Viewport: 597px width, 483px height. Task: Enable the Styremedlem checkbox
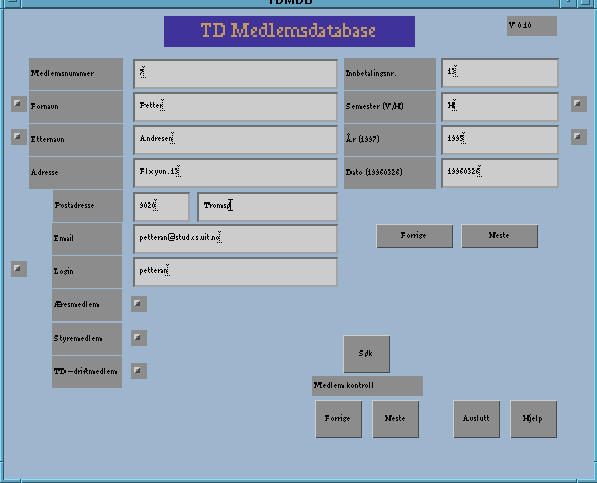(139, 338)
